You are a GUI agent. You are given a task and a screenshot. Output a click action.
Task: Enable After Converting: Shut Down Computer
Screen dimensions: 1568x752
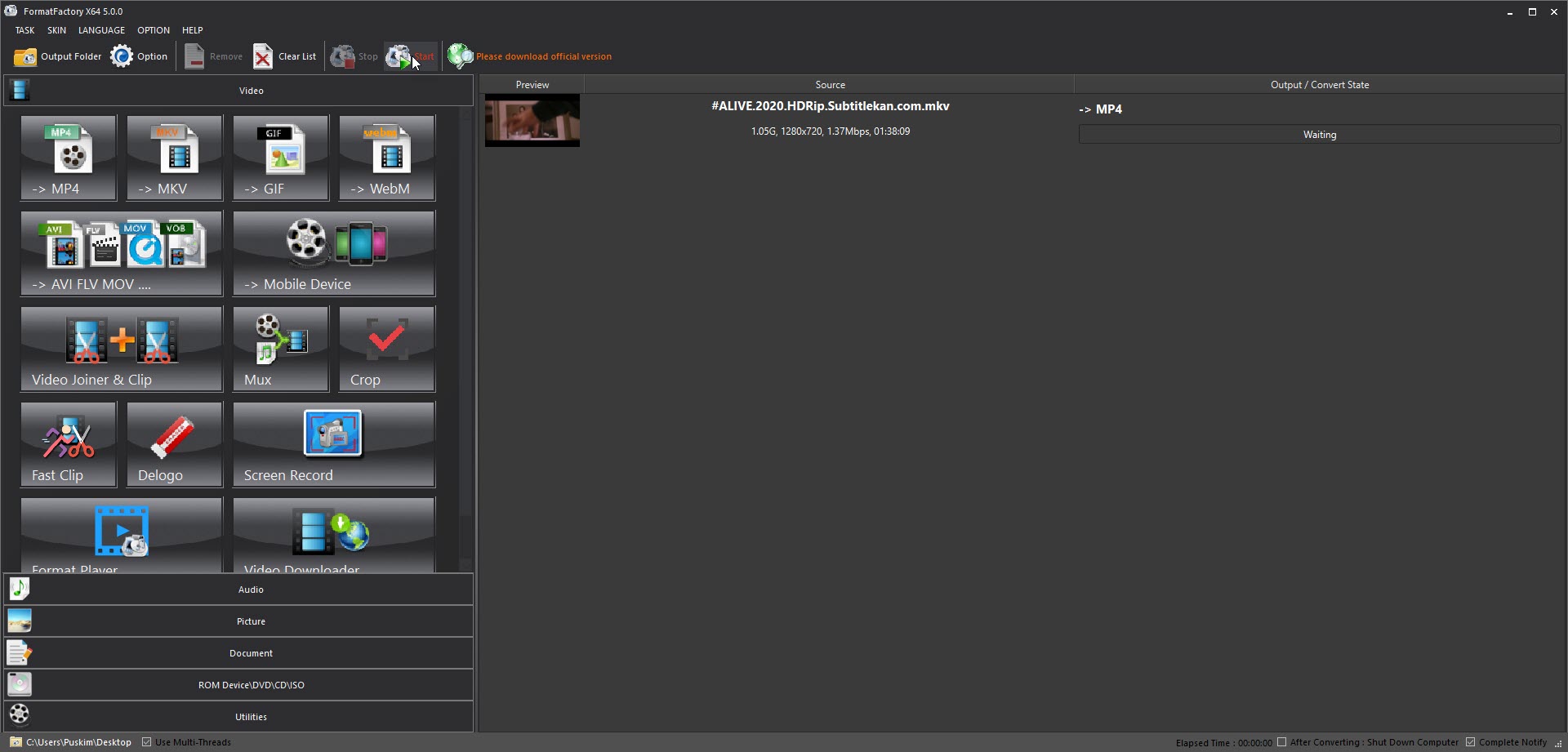[1282, 742]
